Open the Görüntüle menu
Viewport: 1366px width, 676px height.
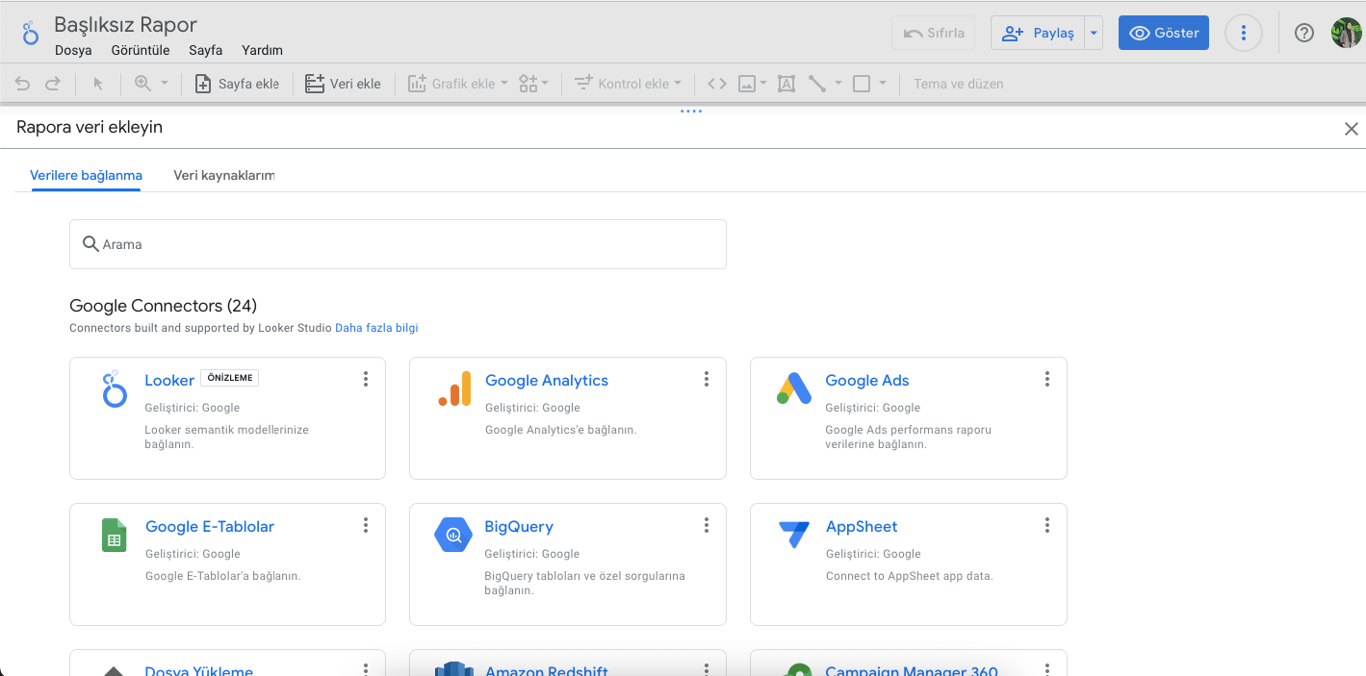click(140, 50)
